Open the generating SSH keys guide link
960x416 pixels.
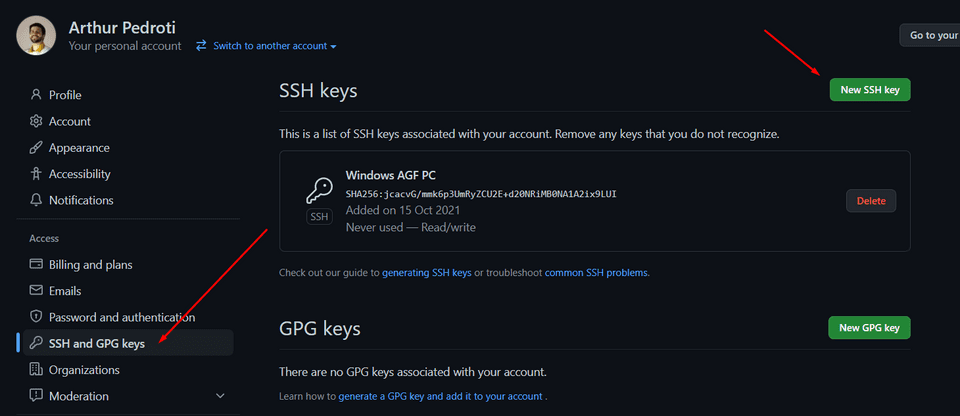(x=427, y=272)
